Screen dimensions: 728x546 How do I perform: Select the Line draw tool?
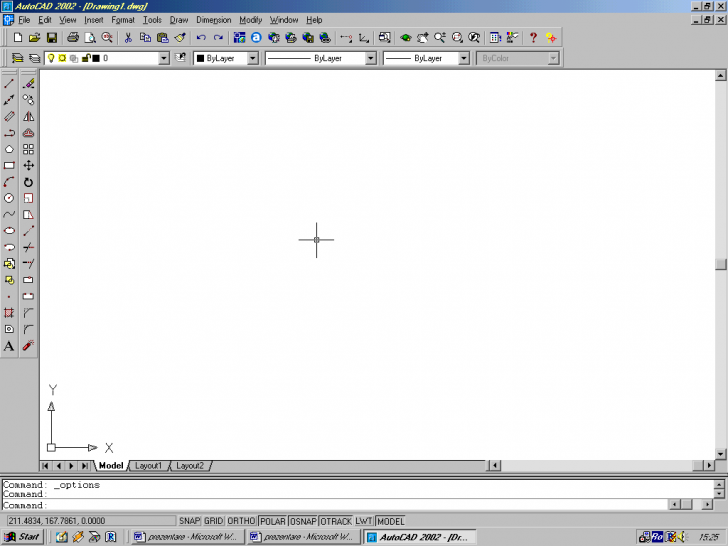click(9, 84)
